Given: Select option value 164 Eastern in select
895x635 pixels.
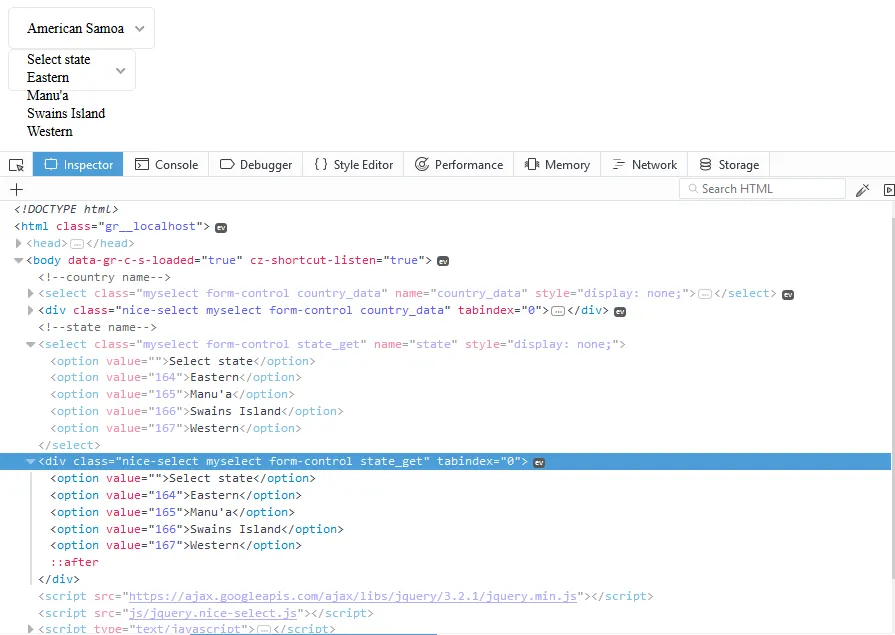Looking at the screenshot, I should (176, 377).
